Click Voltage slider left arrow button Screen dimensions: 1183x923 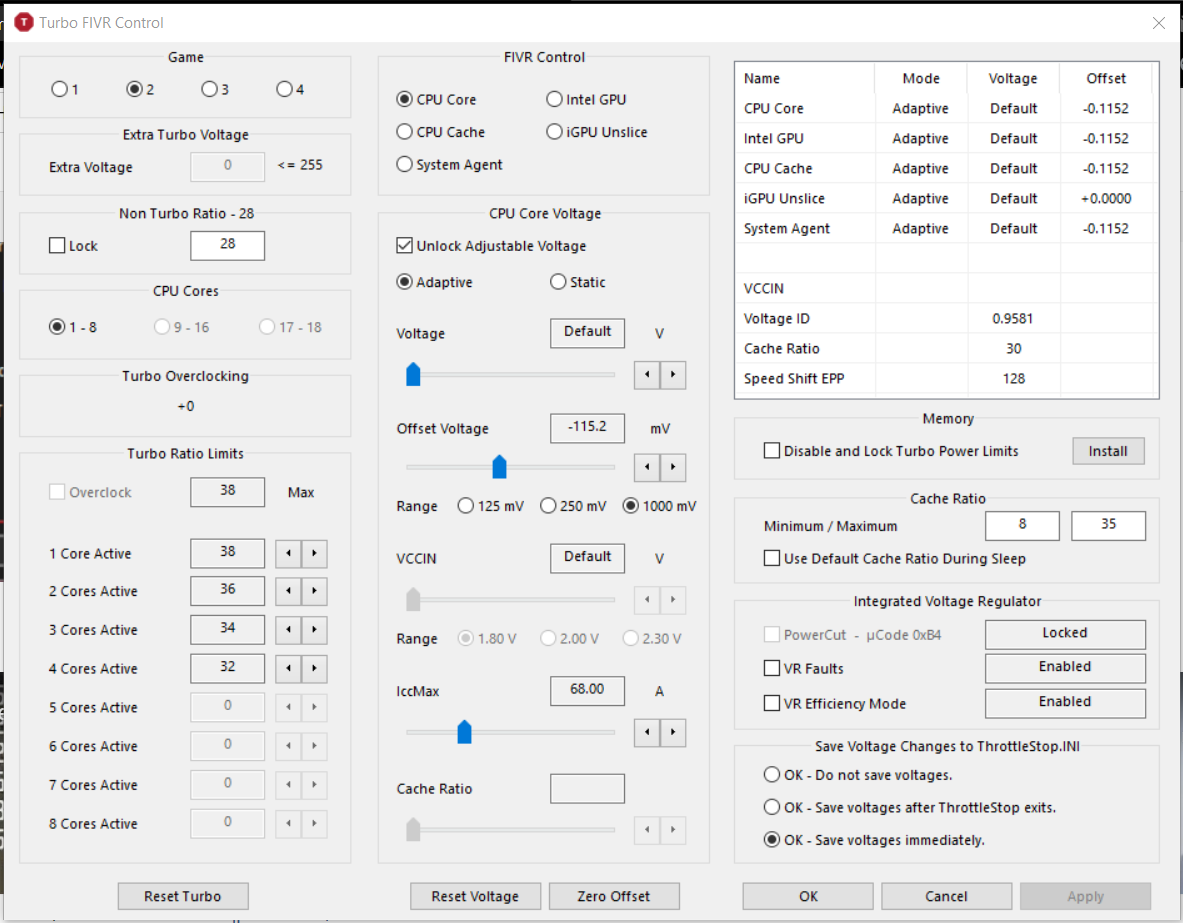647,374
